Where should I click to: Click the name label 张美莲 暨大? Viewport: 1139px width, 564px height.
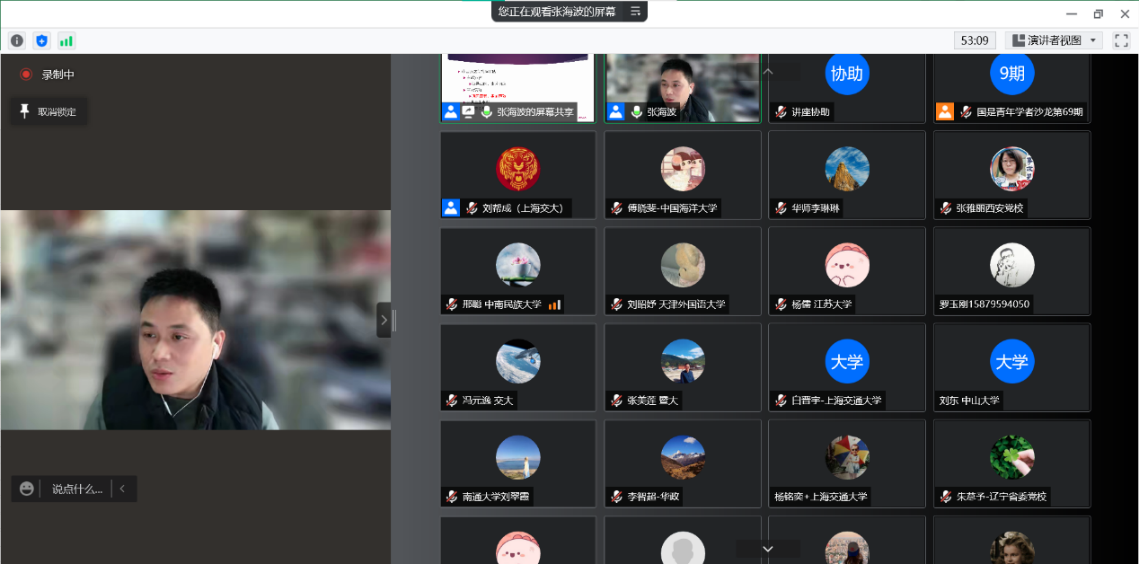[653, 400]
